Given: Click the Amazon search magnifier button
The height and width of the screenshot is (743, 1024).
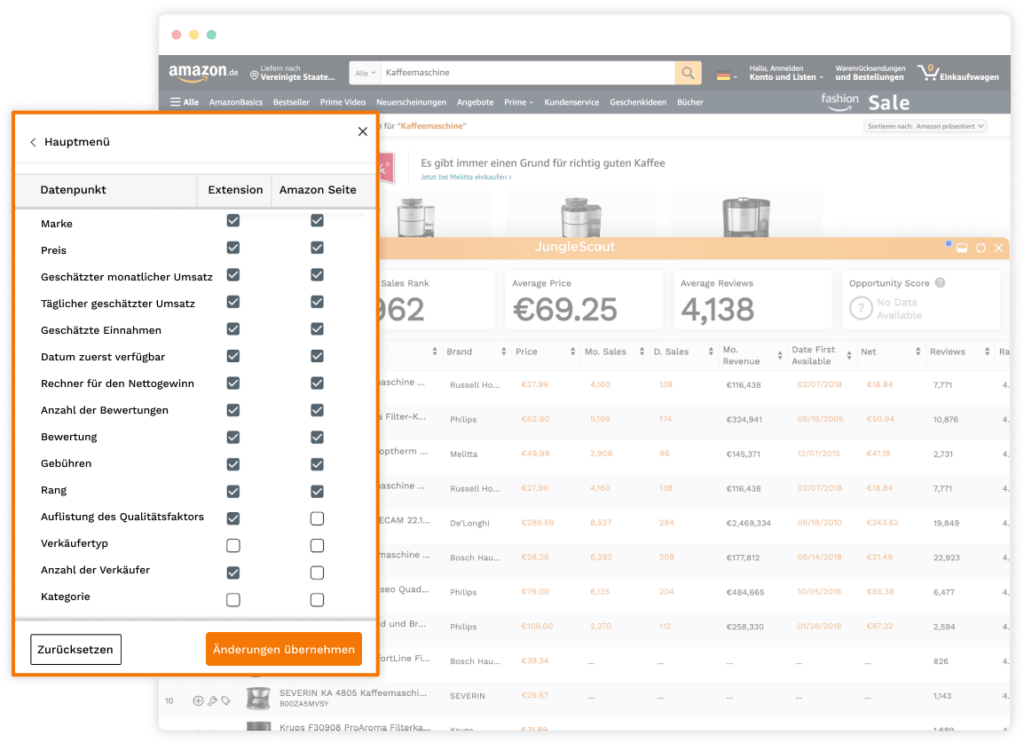Looking at the screenshot, I should click(688, 73).
